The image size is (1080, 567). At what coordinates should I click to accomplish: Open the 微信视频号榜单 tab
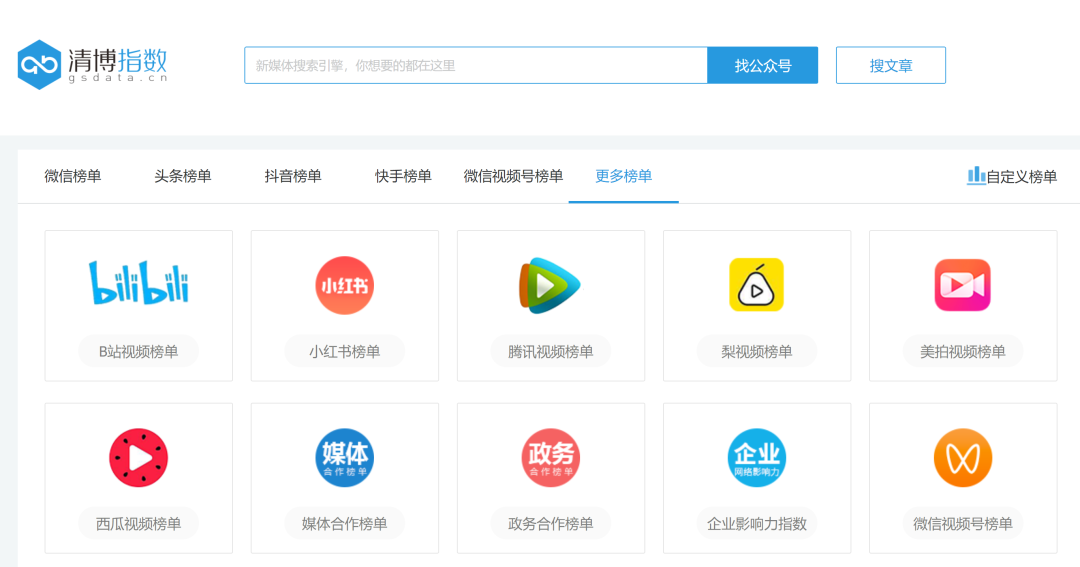point(513,176)
